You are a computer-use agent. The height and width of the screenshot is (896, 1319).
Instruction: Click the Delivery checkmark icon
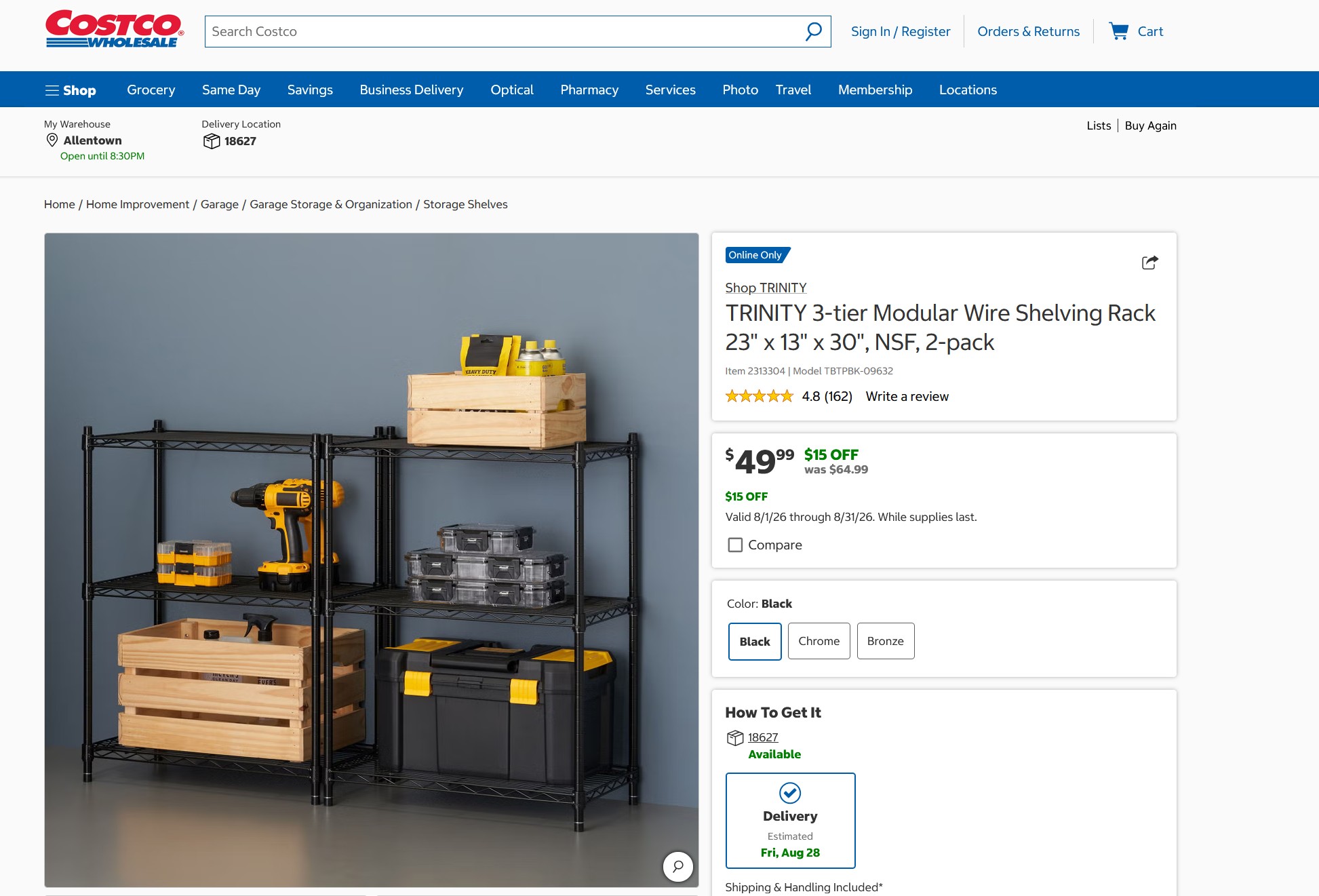(790, 792)
